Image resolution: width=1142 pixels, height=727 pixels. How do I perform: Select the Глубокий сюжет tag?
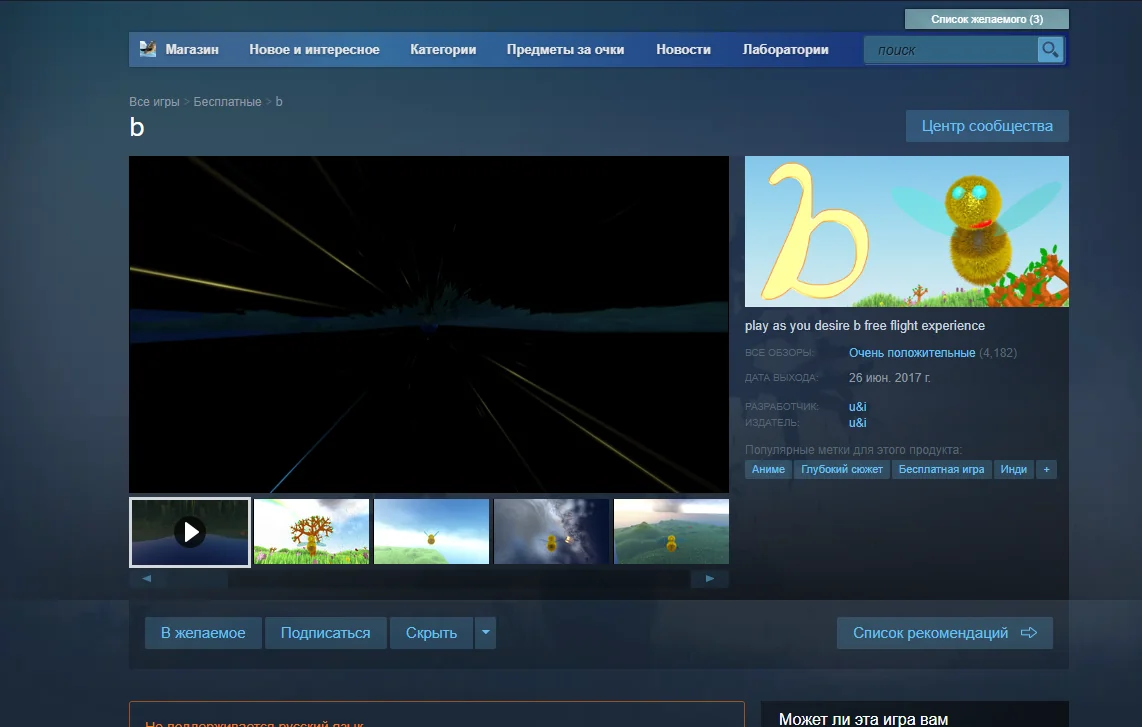click(842, 469)
